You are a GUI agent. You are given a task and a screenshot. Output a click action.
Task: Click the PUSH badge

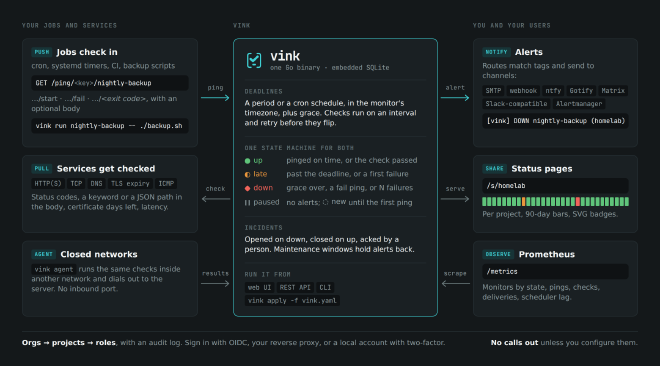pyautogui.click(x=42, y=52)
